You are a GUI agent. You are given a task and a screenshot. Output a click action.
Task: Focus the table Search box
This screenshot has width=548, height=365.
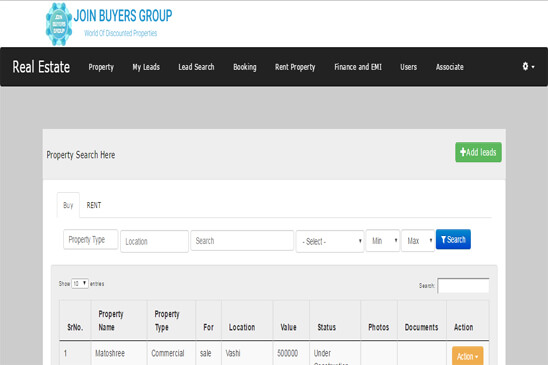[463, 286]
